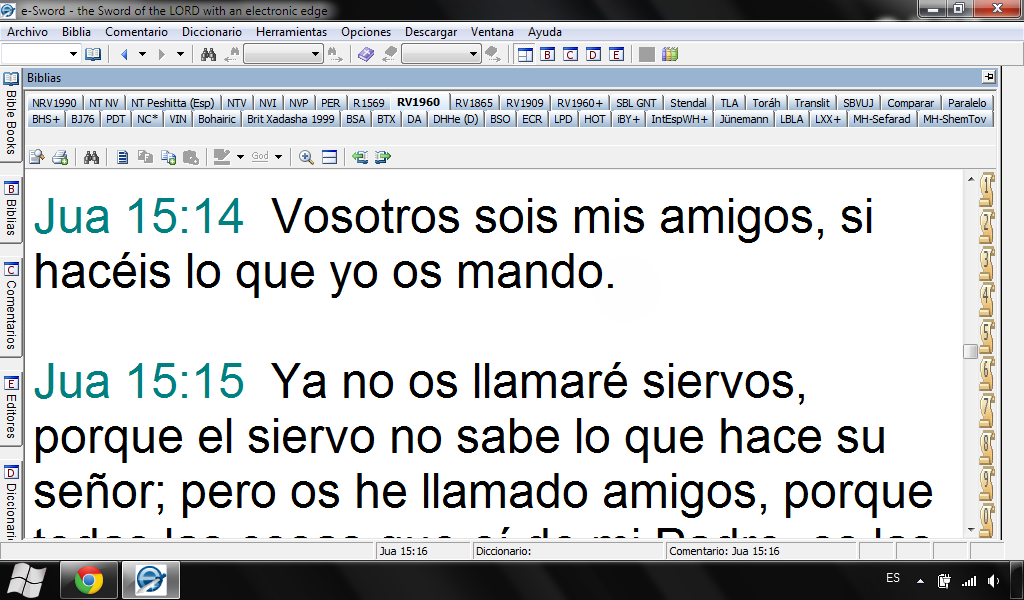Click the scrollbar up arrow
The width and height of the screenshot is (1024, 600).
tap(970, 178)
